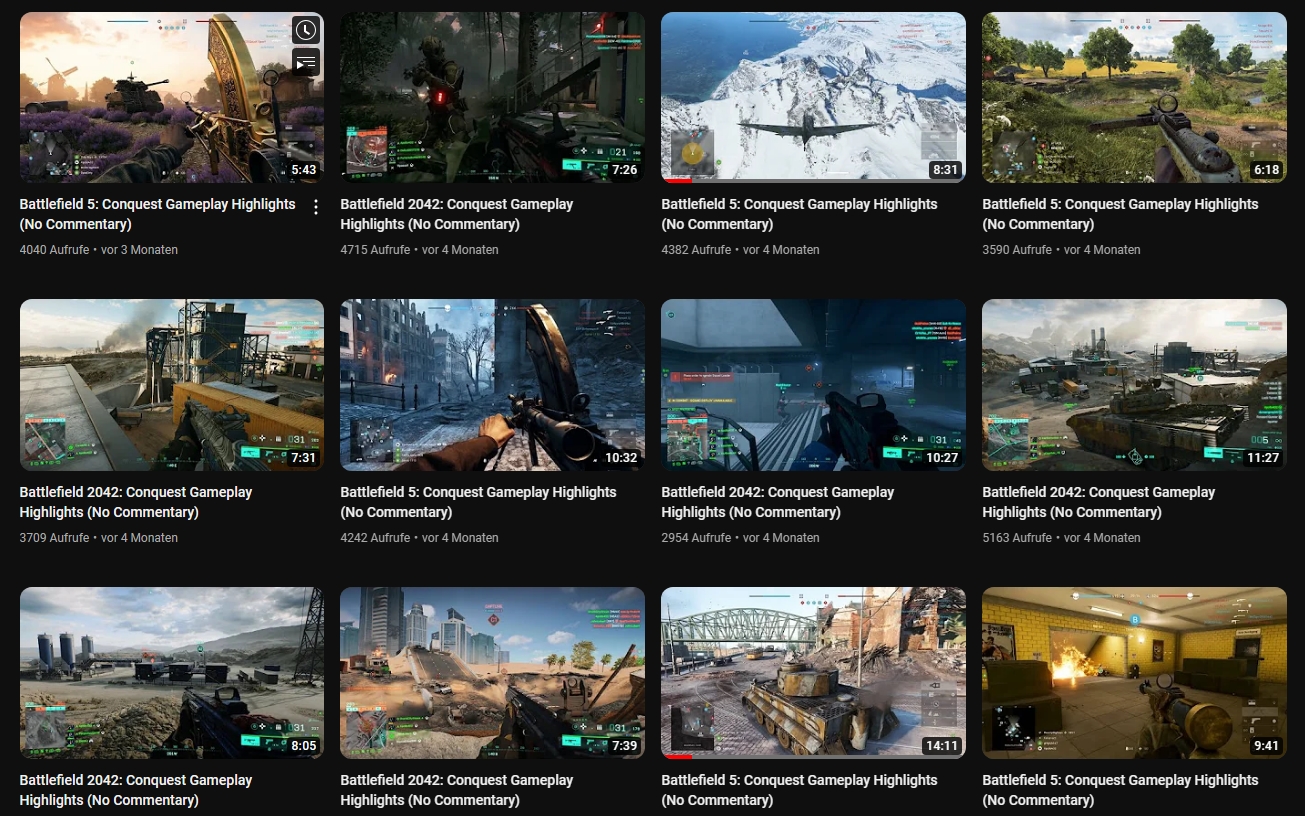The height and width of the screenshot is (816, 1305).
Task: Click the Watch Later clock icon on the first thumbnail
Action: tap(306, 30)
